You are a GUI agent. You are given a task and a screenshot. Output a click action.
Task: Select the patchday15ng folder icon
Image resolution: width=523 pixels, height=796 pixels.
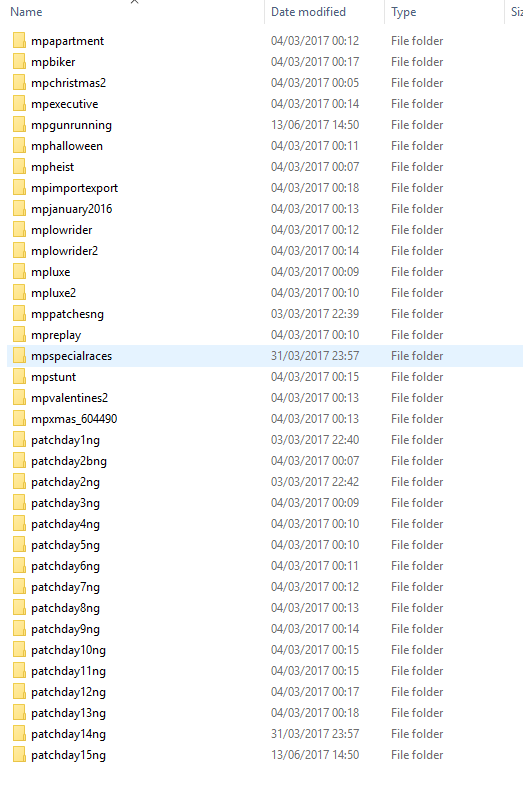point(19,754)
